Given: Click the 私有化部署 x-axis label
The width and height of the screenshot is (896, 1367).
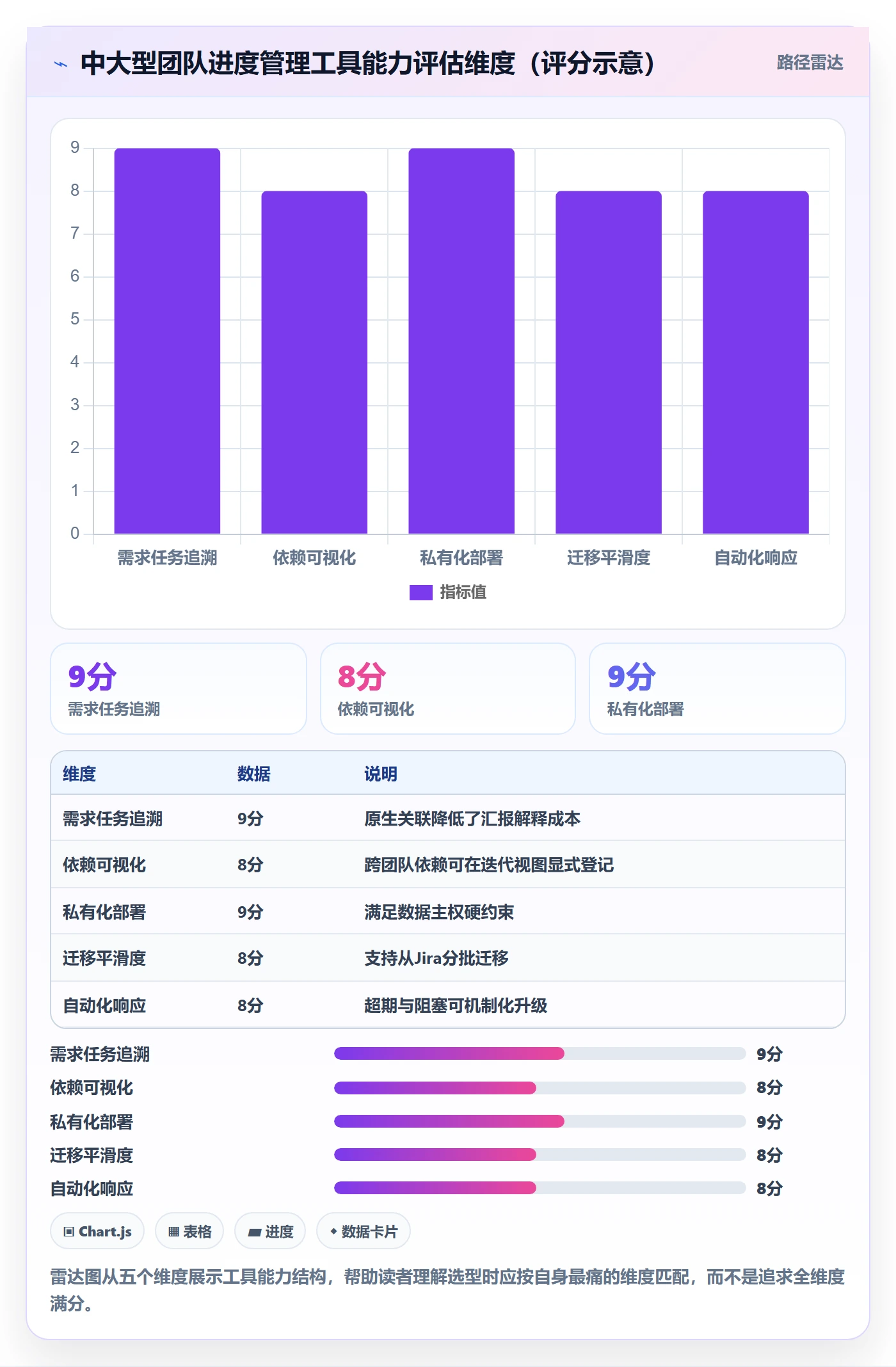Looking at the screenshot, I should (461, 558).
